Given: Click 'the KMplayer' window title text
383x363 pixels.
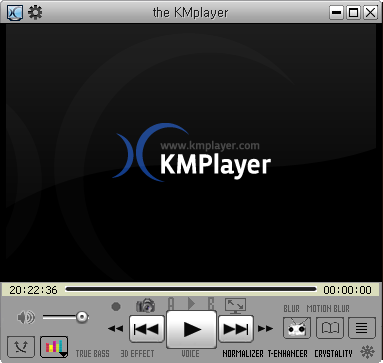Looking at the screenshot, I should click(x=191, y=13).
